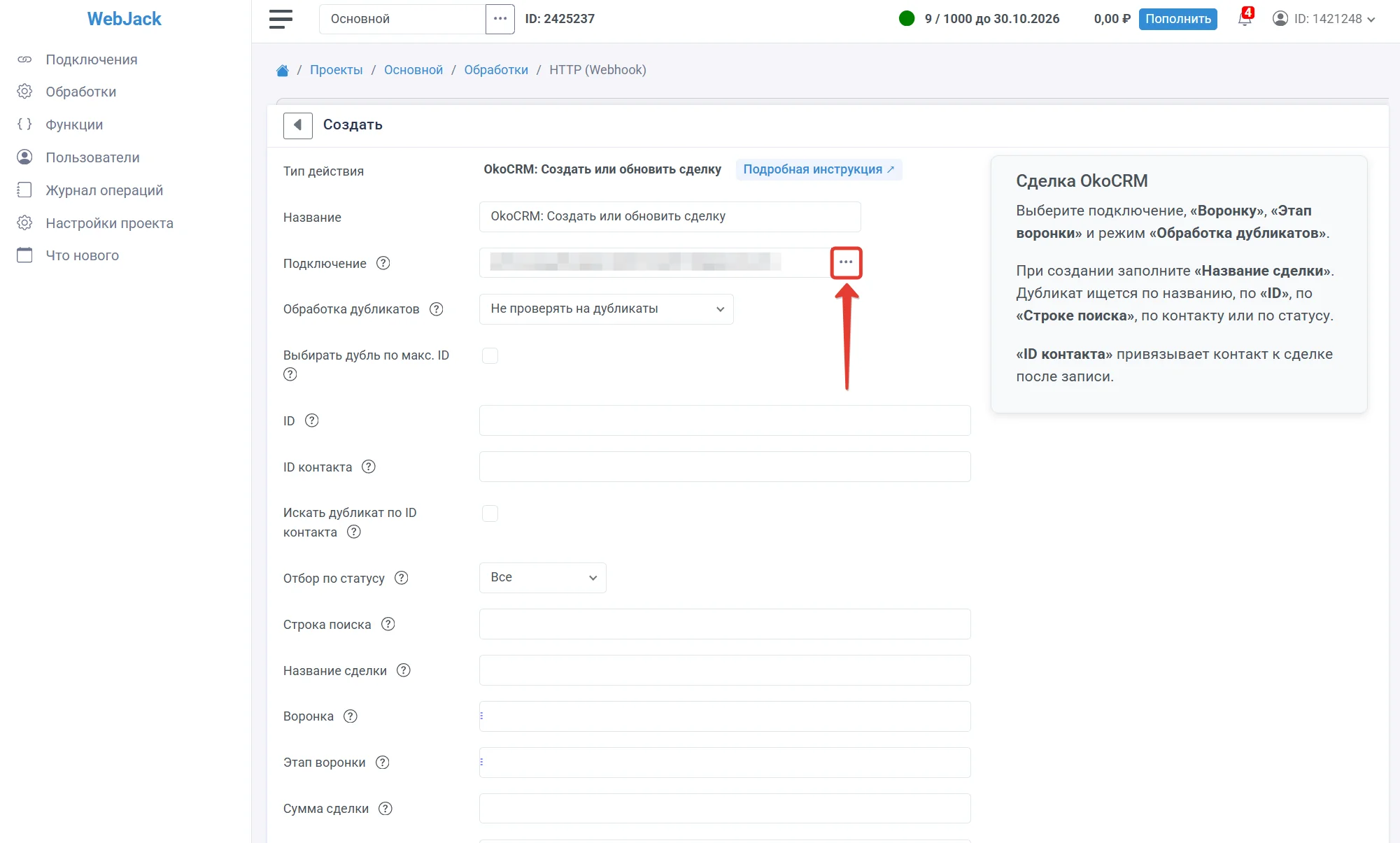Open Пользователи in sidebar
The width and height of the screenshot is (1400, 843).
(92, 157)
